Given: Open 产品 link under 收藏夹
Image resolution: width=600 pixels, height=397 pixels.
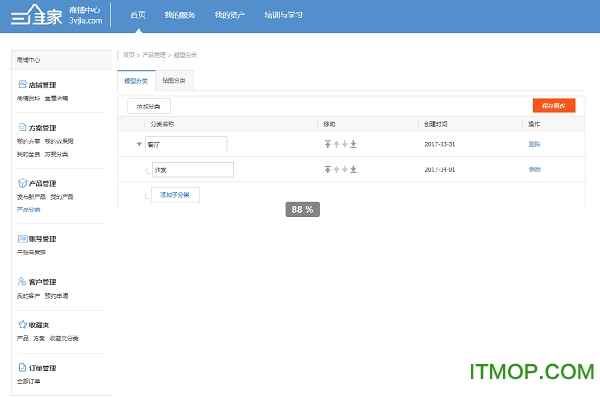Looking at the screenshot, I should pos(23,338).
